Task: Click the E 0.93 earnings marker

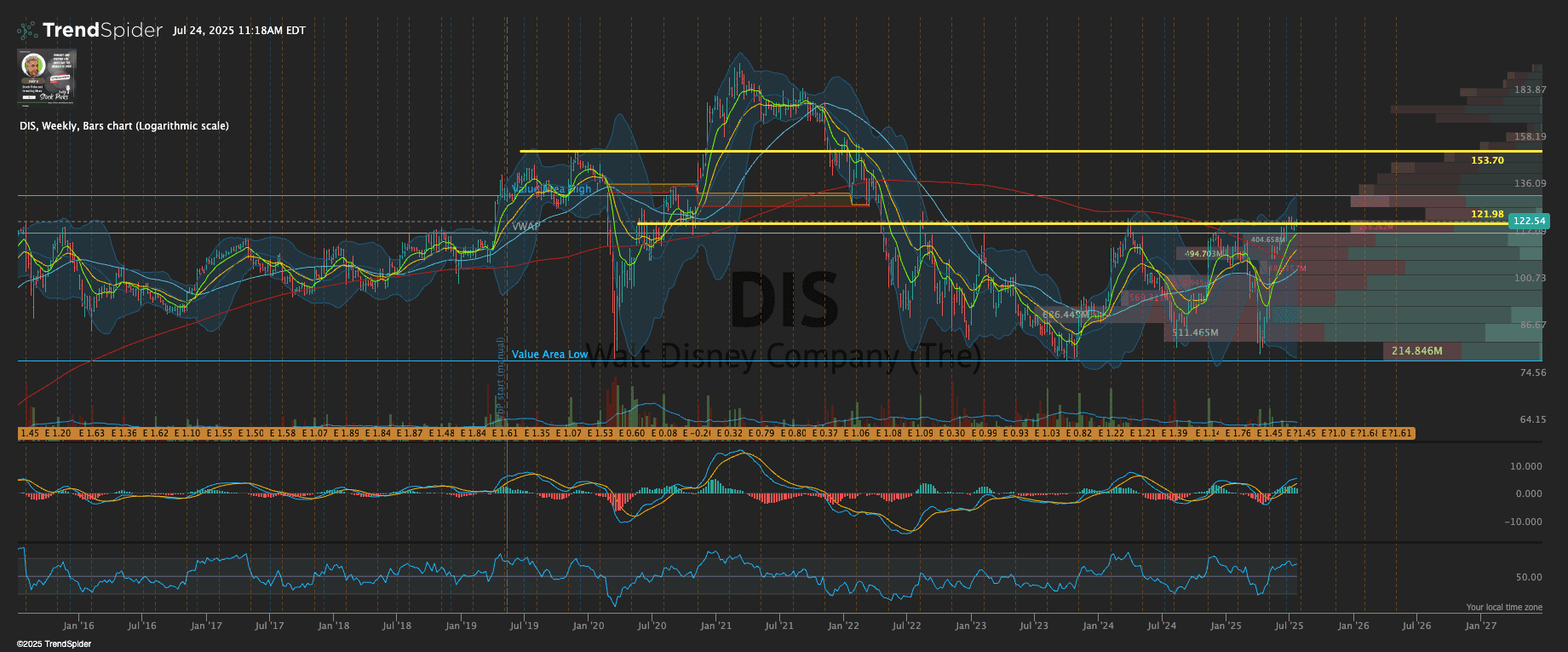Action: [x=1016, y=433]
